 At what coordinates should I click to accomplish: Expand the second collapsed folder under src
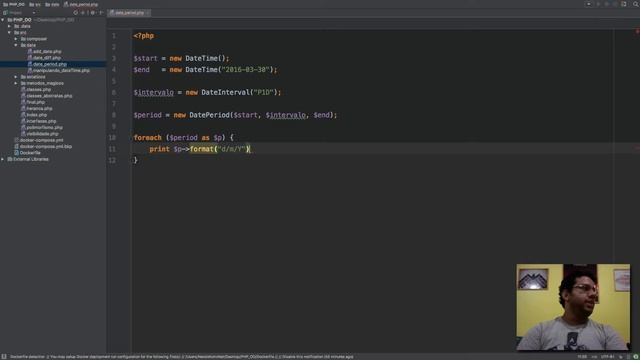pyautogui.click(x=16, y=77)
